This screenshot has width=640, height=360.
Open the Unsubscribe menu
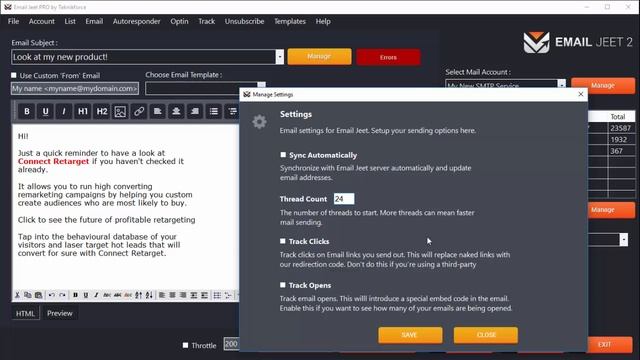click(244, 21)
